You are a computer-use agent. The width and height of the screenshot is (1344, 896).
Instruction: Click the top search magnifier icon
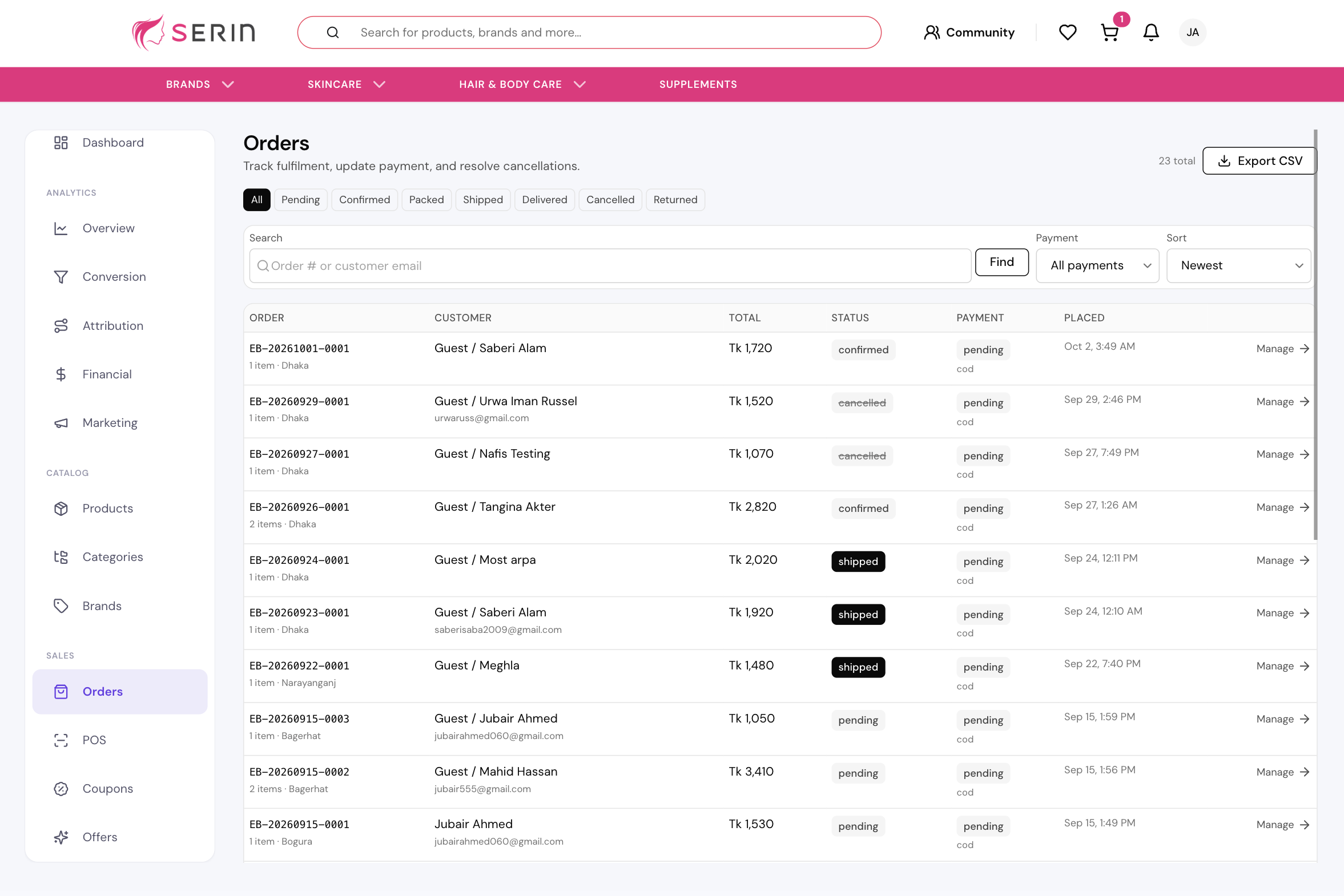click(333, 33)
